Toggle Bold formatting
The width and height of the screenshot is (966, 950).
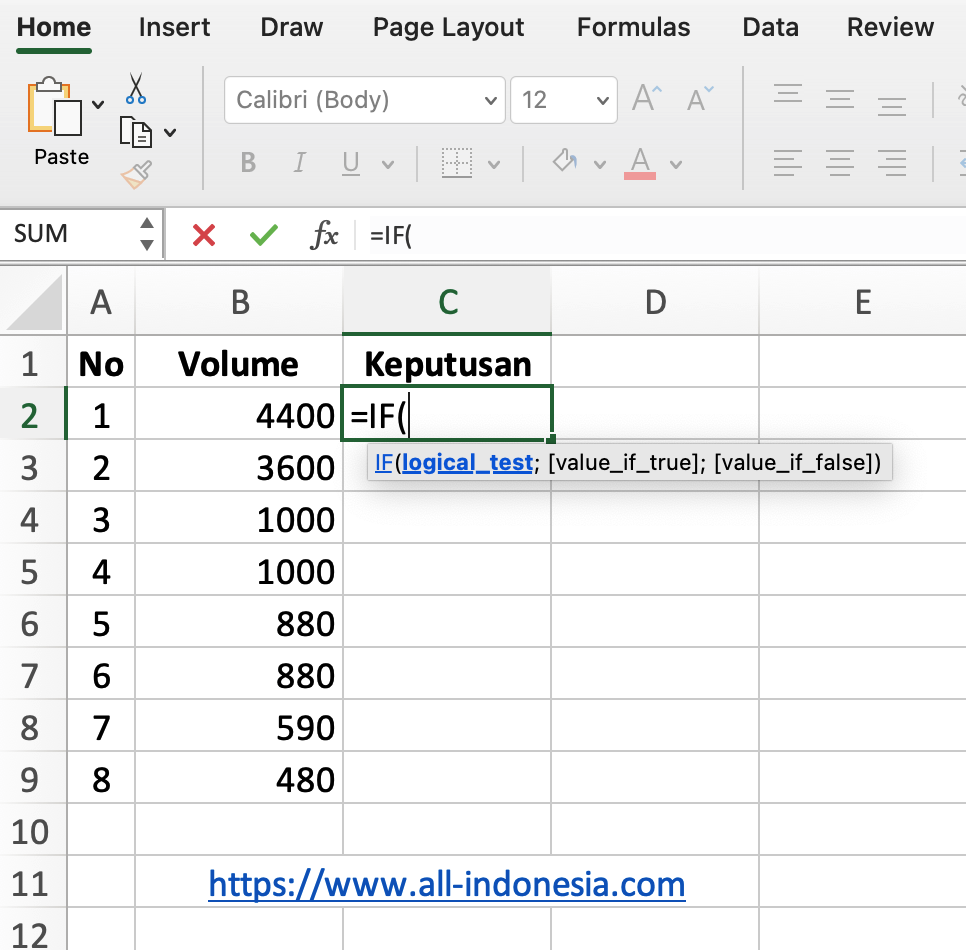coord(248,163)
